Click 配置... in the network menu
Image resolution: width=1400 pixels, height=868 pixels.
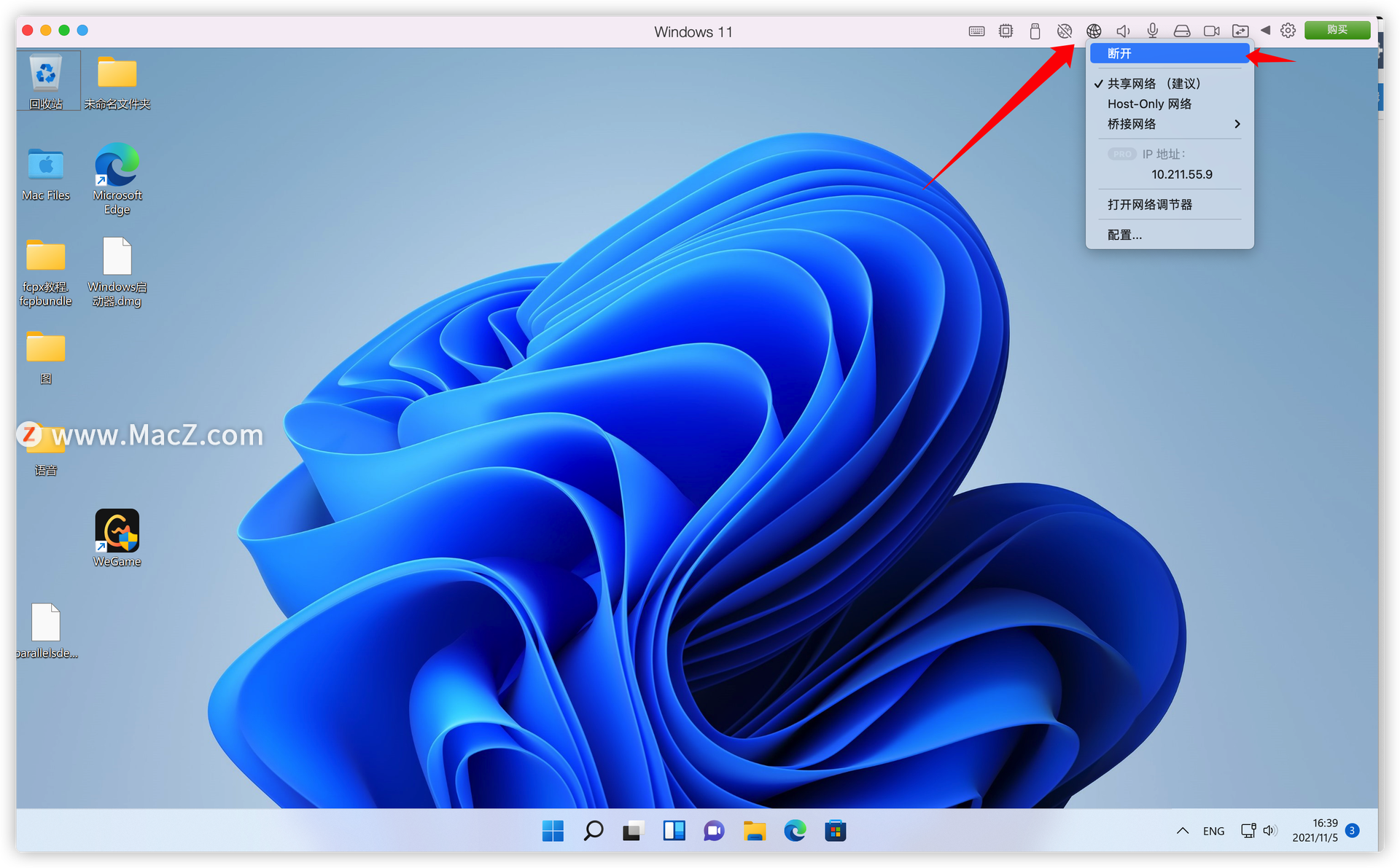coord(1124,235)
